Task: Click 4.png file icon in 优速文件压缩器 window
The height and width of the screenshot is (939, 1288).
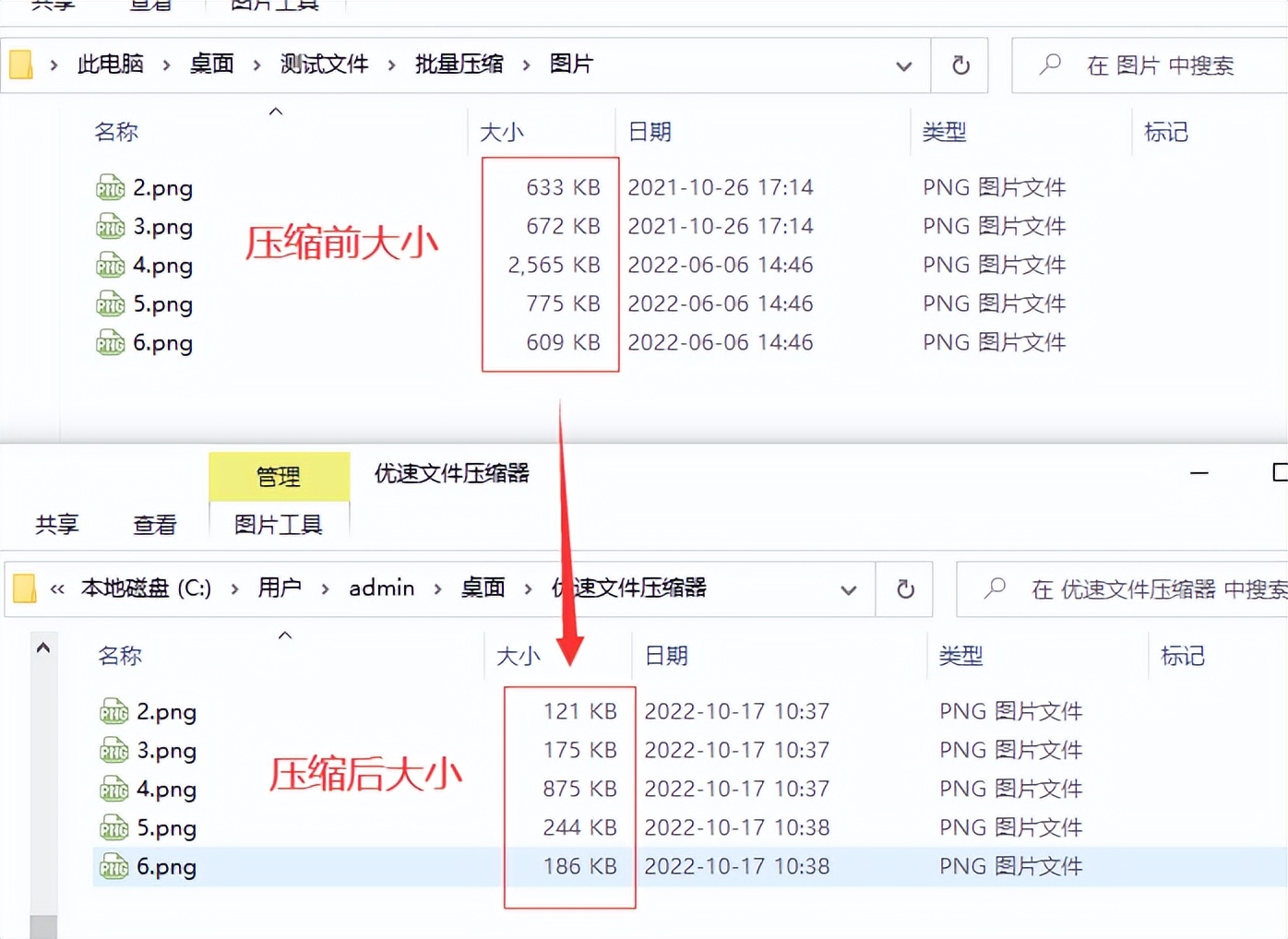Action: (x=114, y=790)
